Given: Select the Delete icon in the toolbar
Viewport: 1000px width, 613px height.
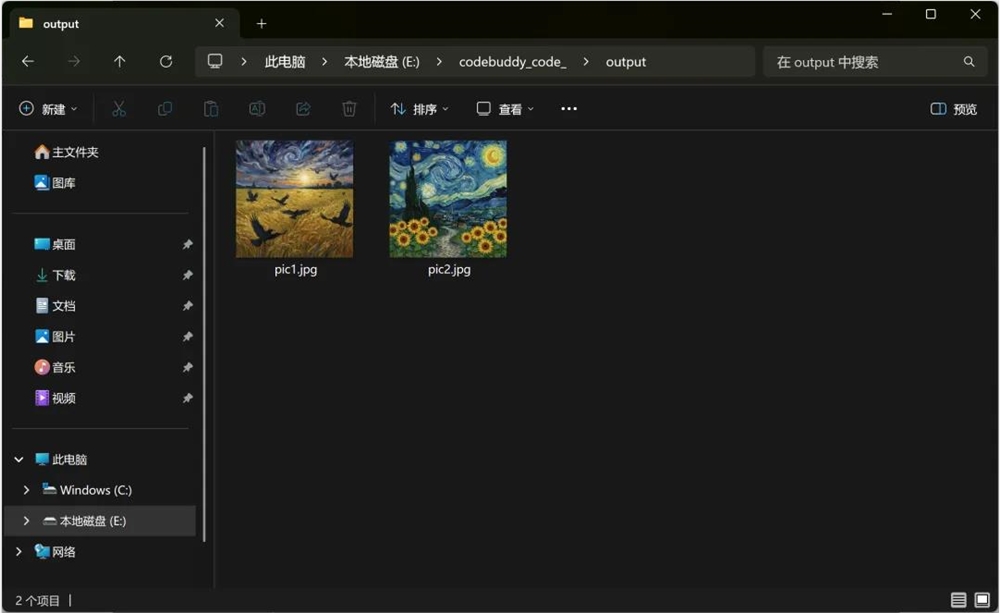Looking at the screenshot, I should [x=348, y=108].
